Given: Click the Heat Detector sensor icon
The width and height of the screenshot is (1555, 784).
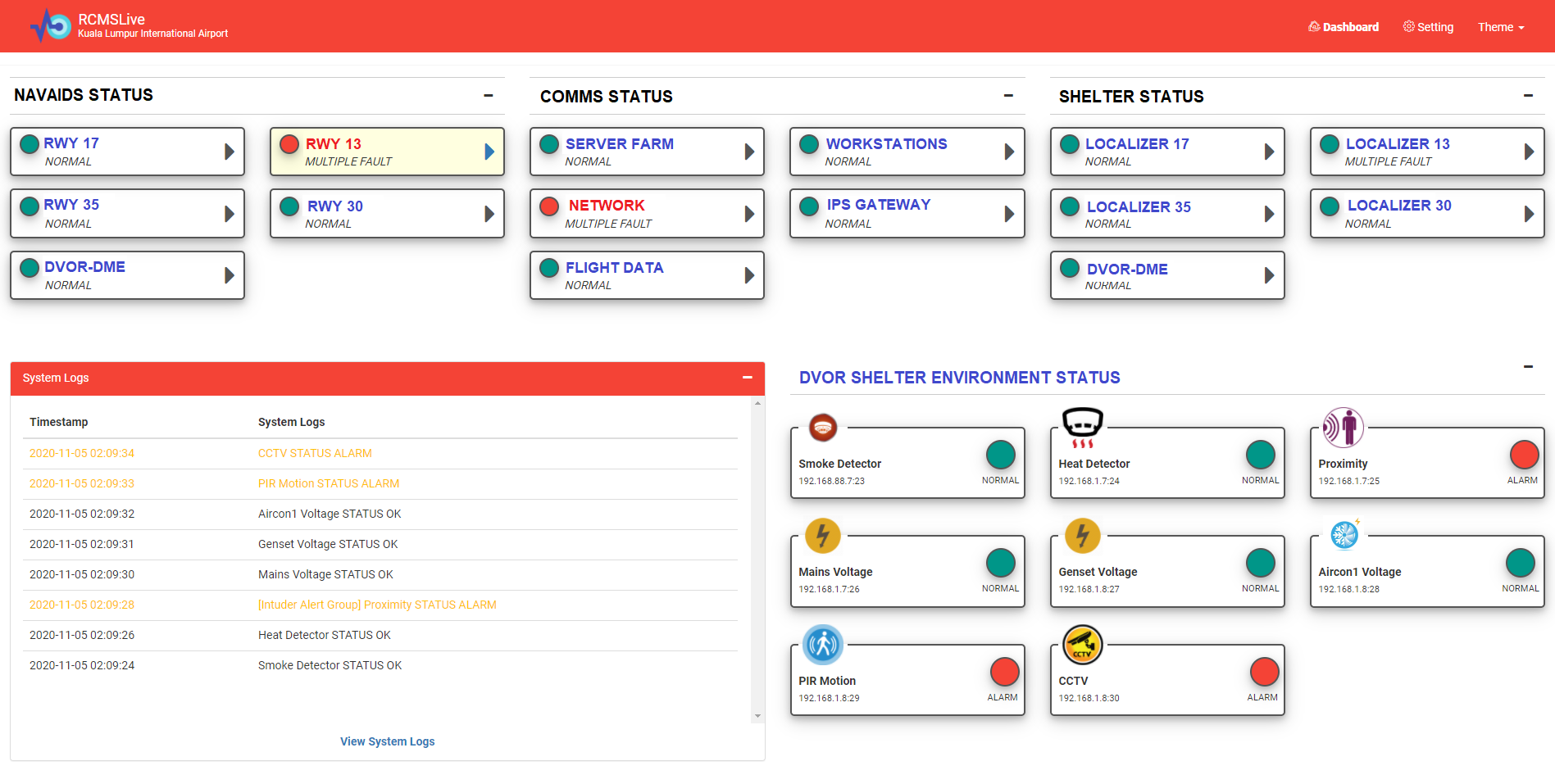Looking at the screenshot, I should tap(1082, 427).
